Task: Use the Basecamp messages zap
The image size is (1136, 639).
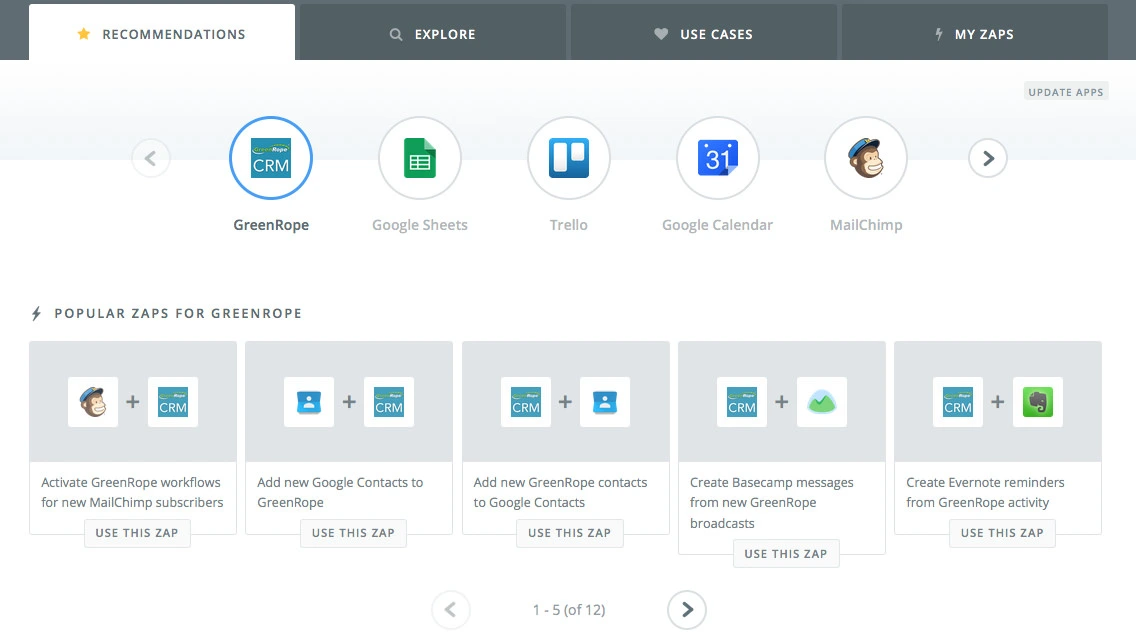Action: 786,554
